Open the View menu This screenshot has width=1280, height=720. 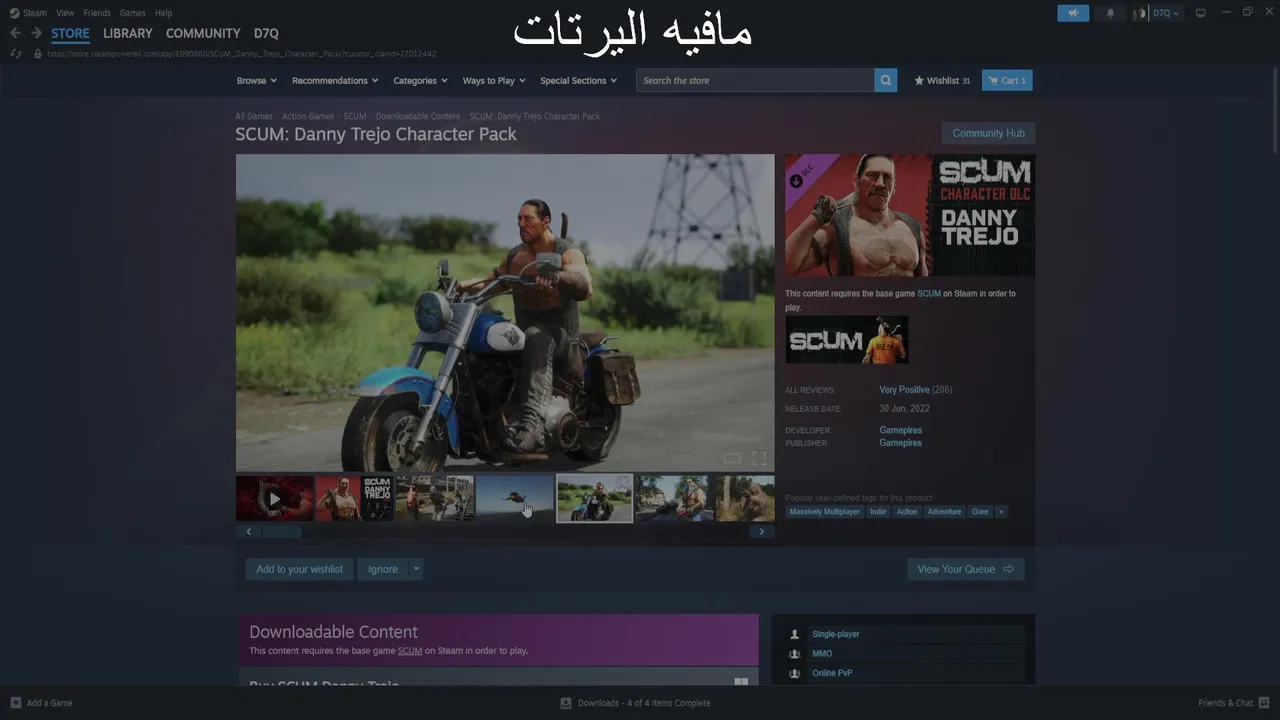click(65, 13)
